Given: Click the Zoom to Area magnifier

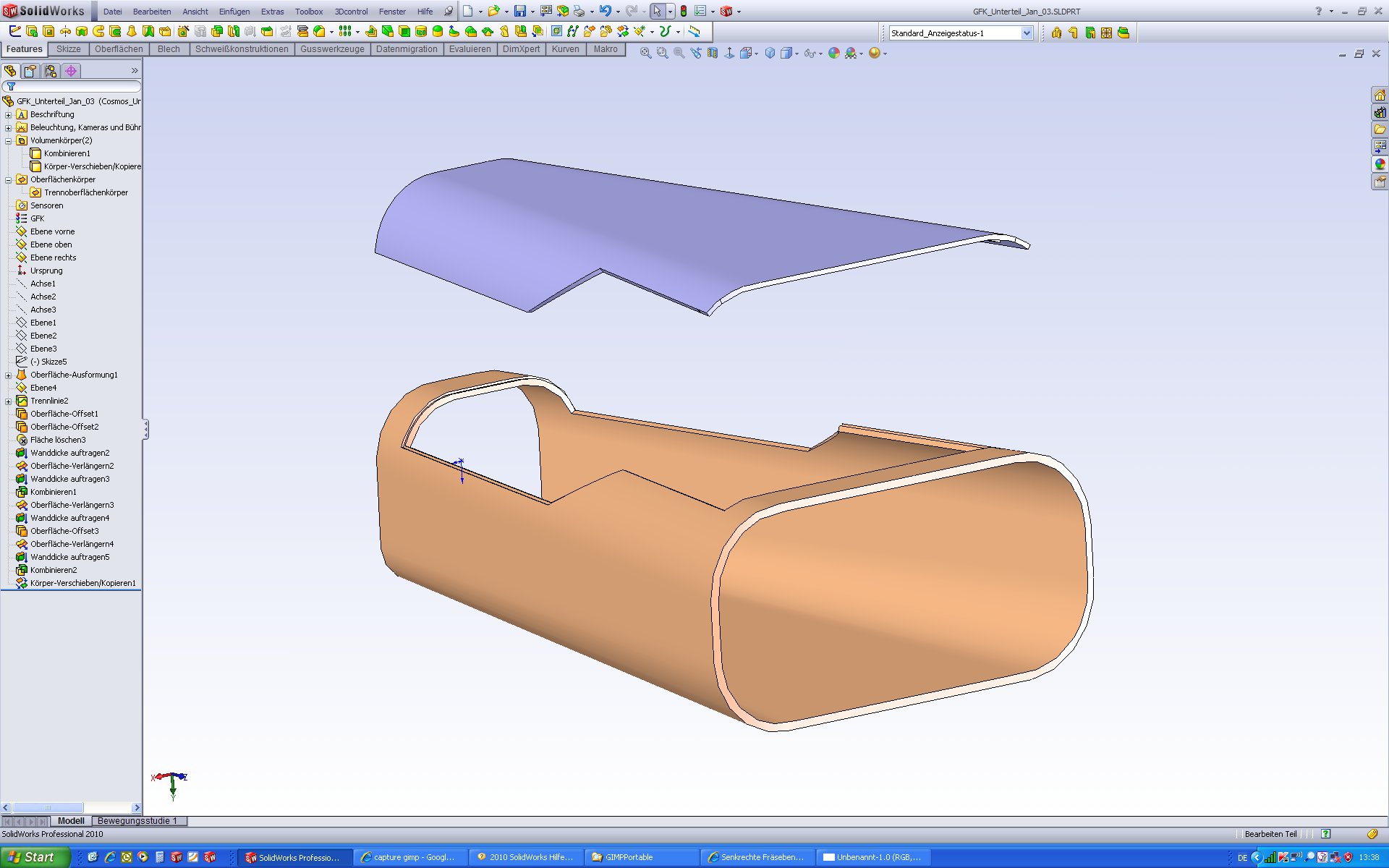Looking at the screenshot, I should (662, 53).
